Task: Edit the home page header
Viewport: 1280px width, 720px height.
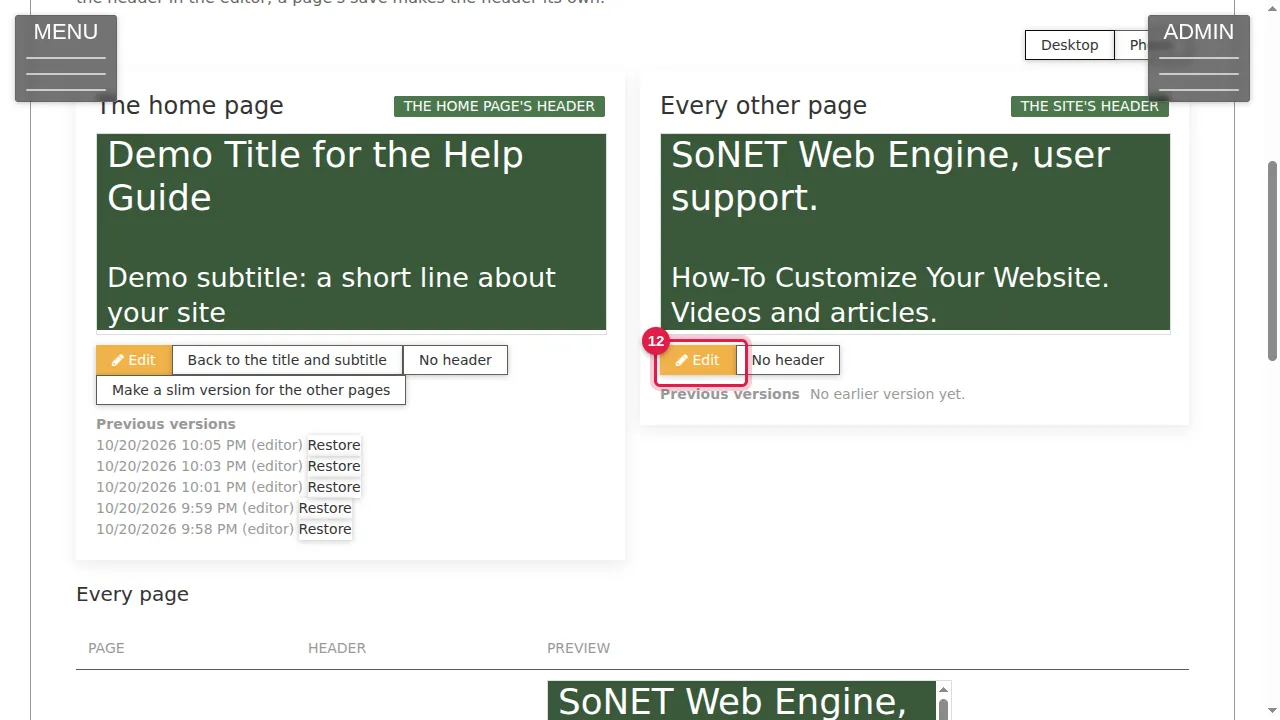Action: coord(134,360)
